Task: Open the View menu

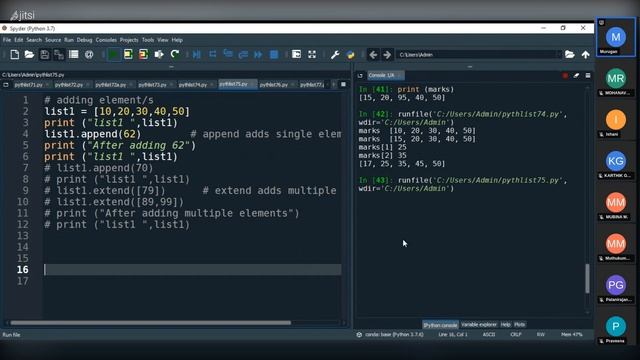Action: click(162, 40)
